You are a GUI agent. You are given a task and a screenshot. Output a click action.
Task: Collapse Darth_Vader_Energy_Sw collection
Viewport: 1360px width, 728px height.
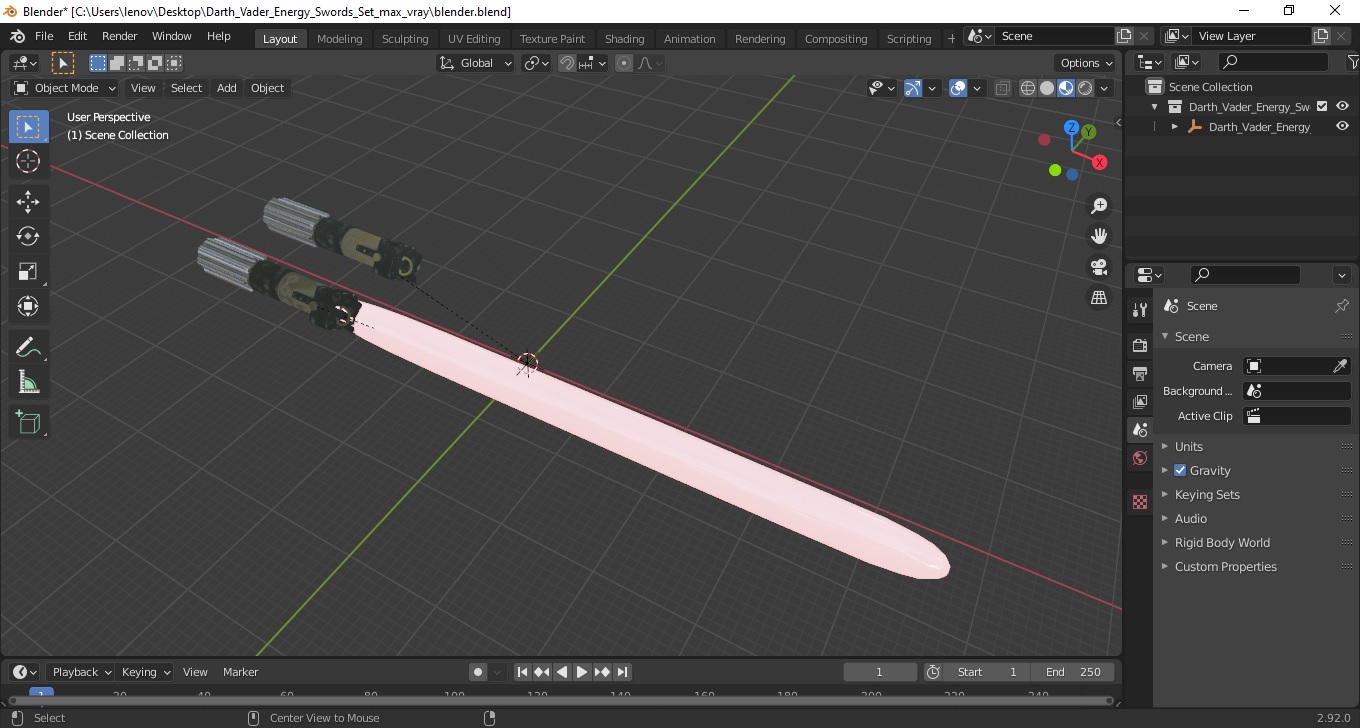point(1155,106)
